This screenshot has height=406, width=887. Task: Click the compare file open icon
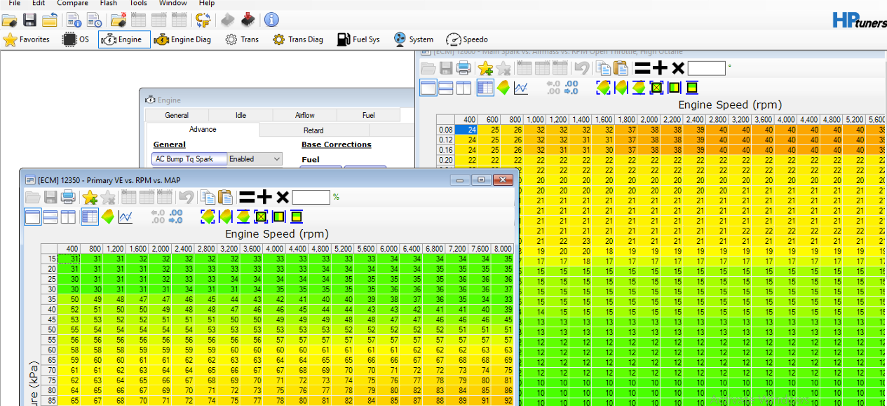click(118, 21)
